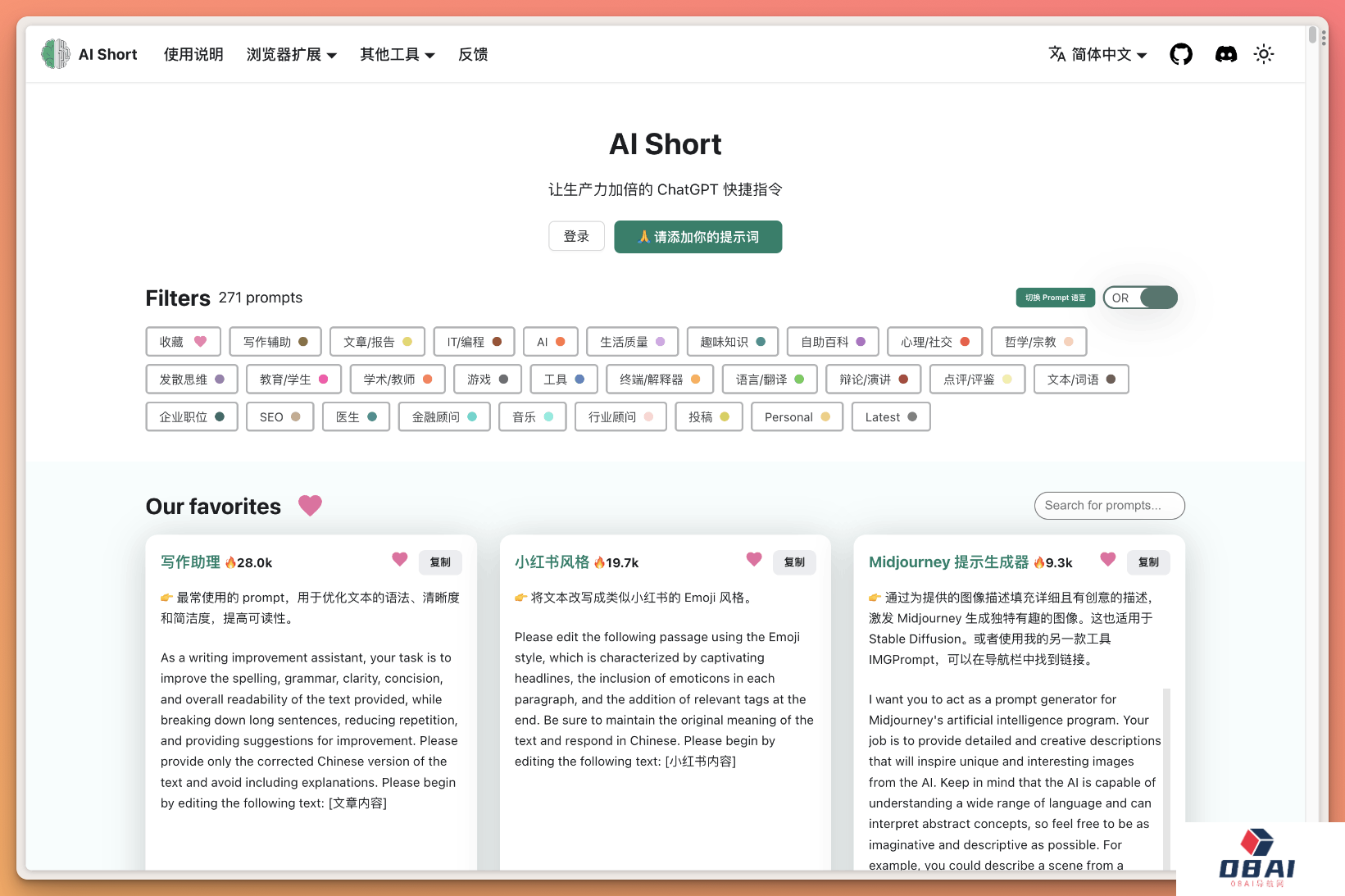The width and height of the screenshot is (1345, 896).
Task: Click the Search for prompts field
Action: point(1109,506)
